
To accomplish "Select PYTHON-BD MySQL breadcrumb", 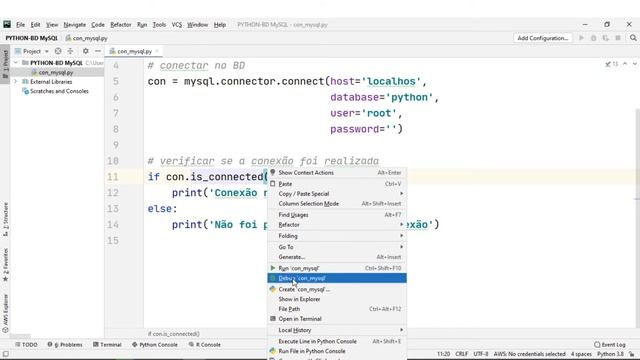I will tap(31, 38).
